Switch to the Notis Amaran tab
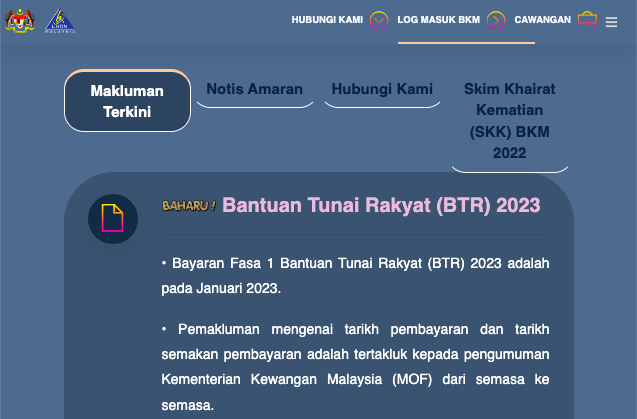Screen dimensions: 637x419 coord(254,89)
